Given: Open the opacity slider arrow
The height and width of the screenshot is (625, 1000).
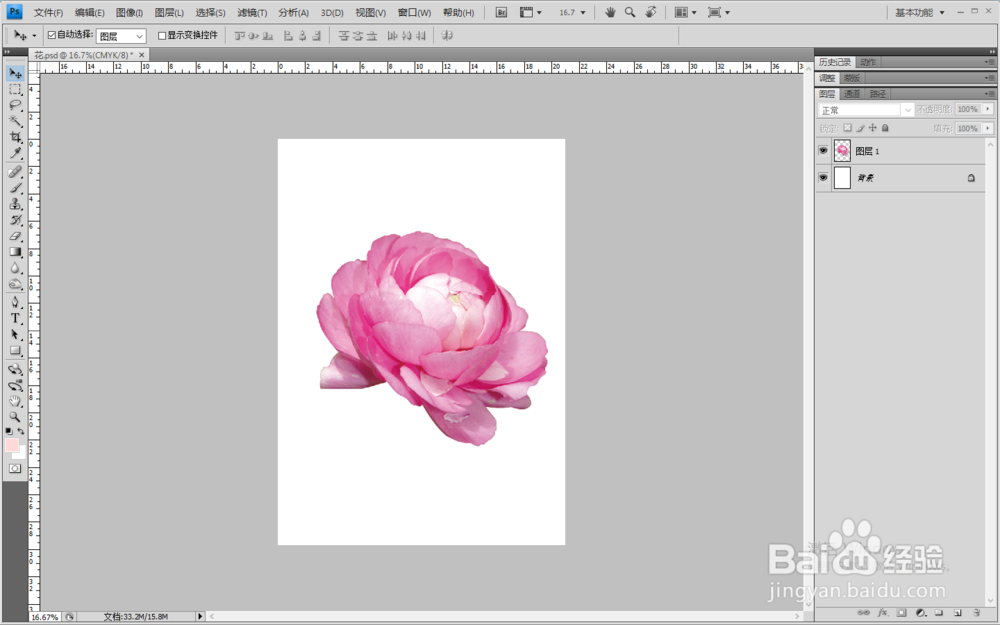Looking at the screenshot, I should [988, 109].
